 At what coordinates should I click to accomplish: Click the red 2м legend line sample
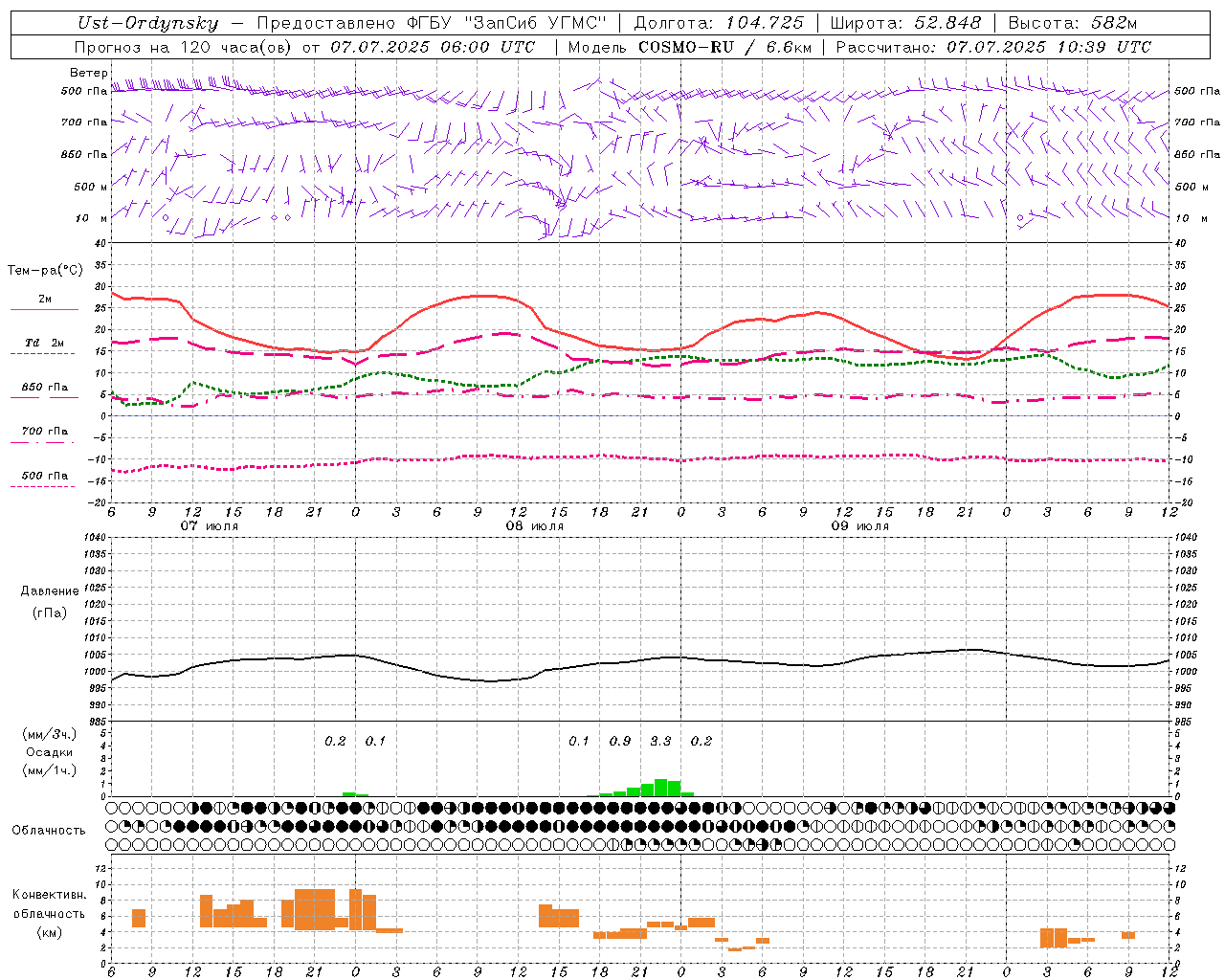(x=44, y=309)
